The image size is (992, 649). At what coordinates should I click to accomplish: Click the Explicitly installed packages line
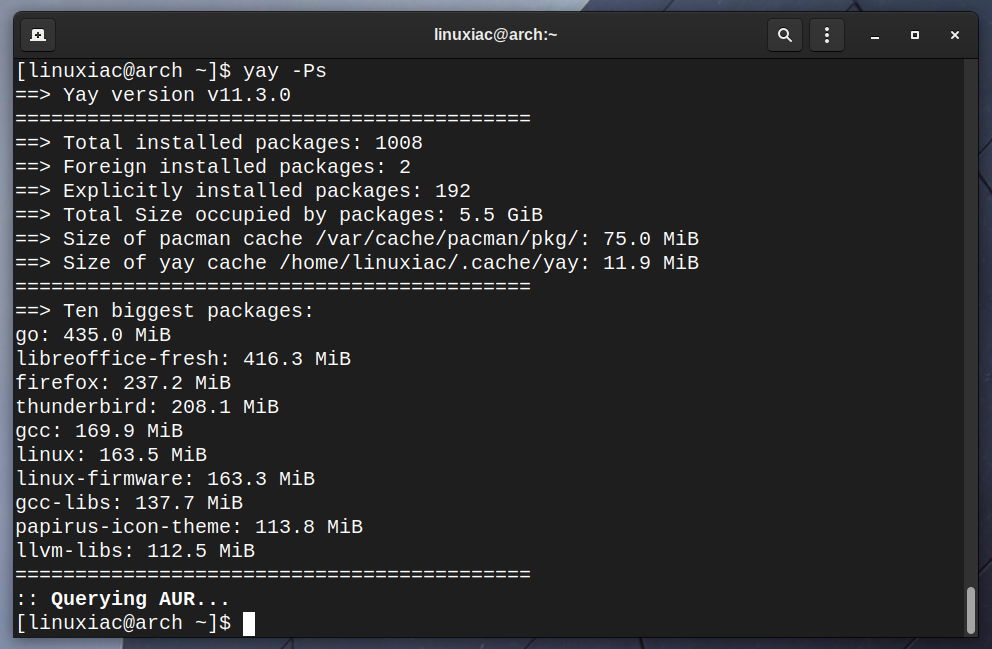click(243, 191)
